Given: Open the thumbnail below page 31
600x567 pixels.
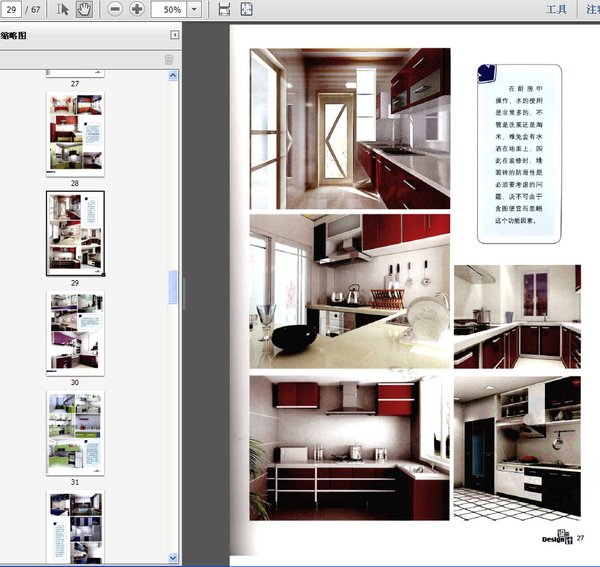Looking at the screenshot, I should (75, 527).
